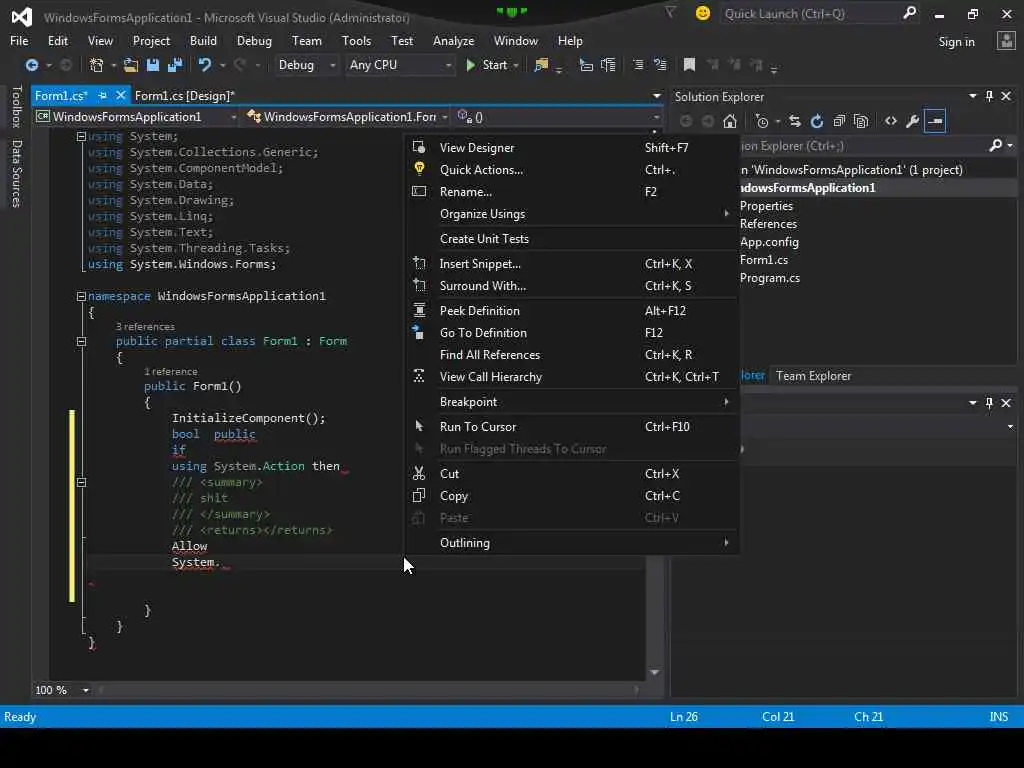Click the notifications flag icon in title bar

[671, 12]
